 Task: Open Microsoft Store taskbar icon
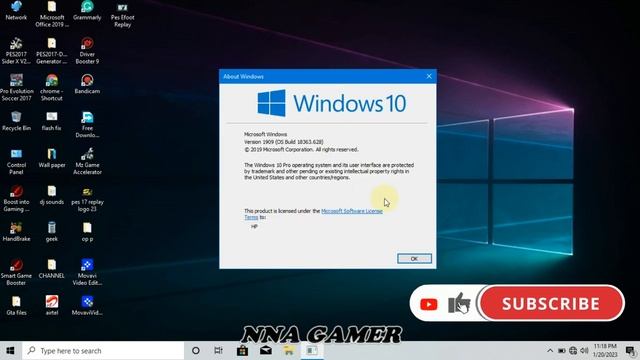(242, 351)
